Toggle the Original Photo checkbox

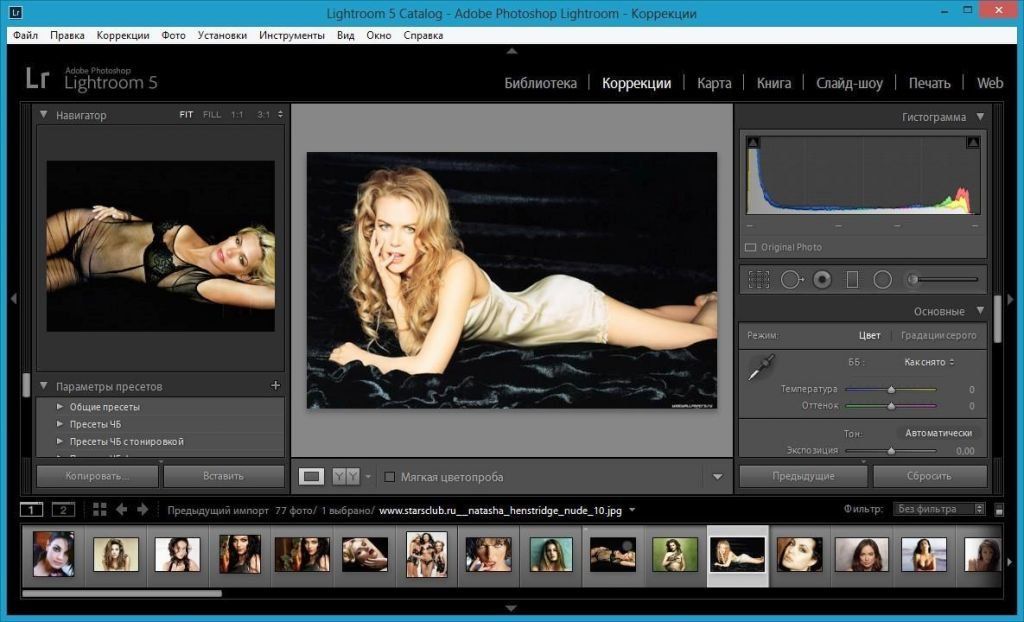pyautogui.click(x=750, y=248)
